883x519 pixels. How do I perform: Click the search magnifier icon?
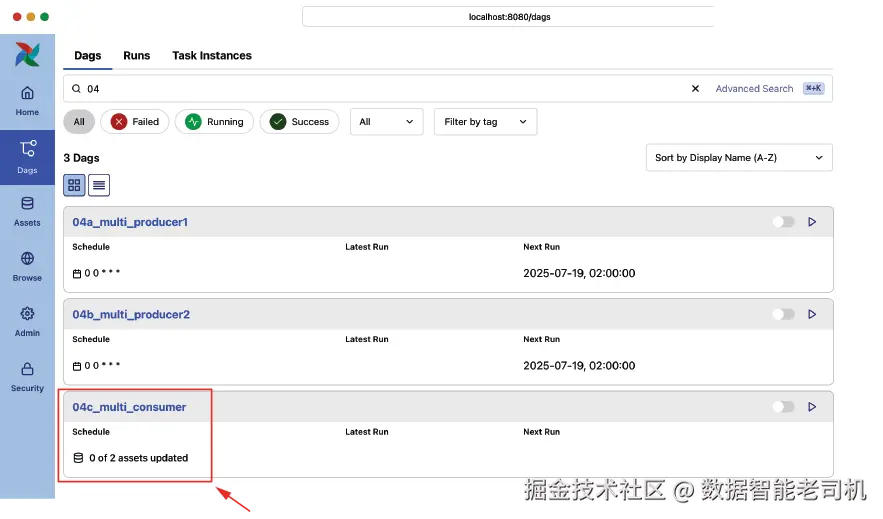point(77,88)
